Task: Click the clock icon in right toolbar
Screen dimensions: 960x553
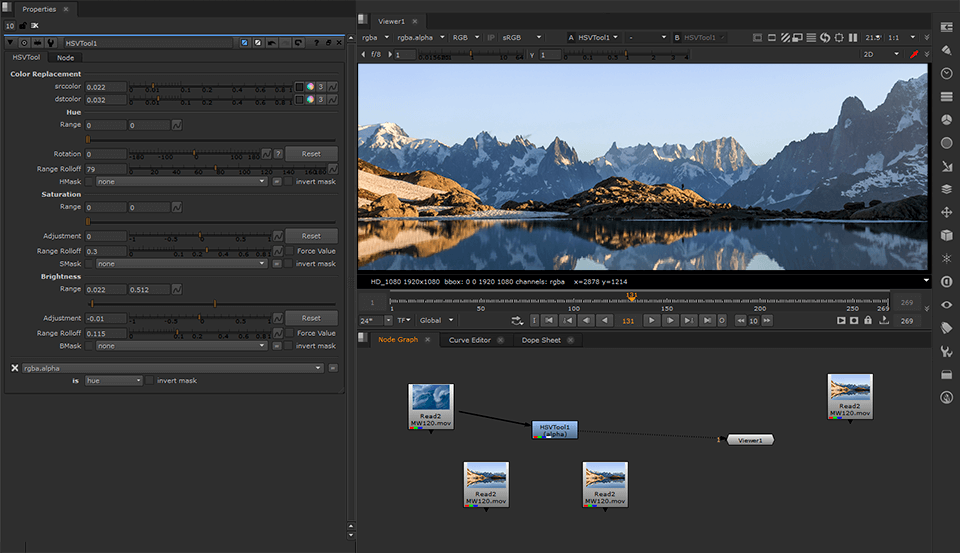Action: [x=946, y=73]
